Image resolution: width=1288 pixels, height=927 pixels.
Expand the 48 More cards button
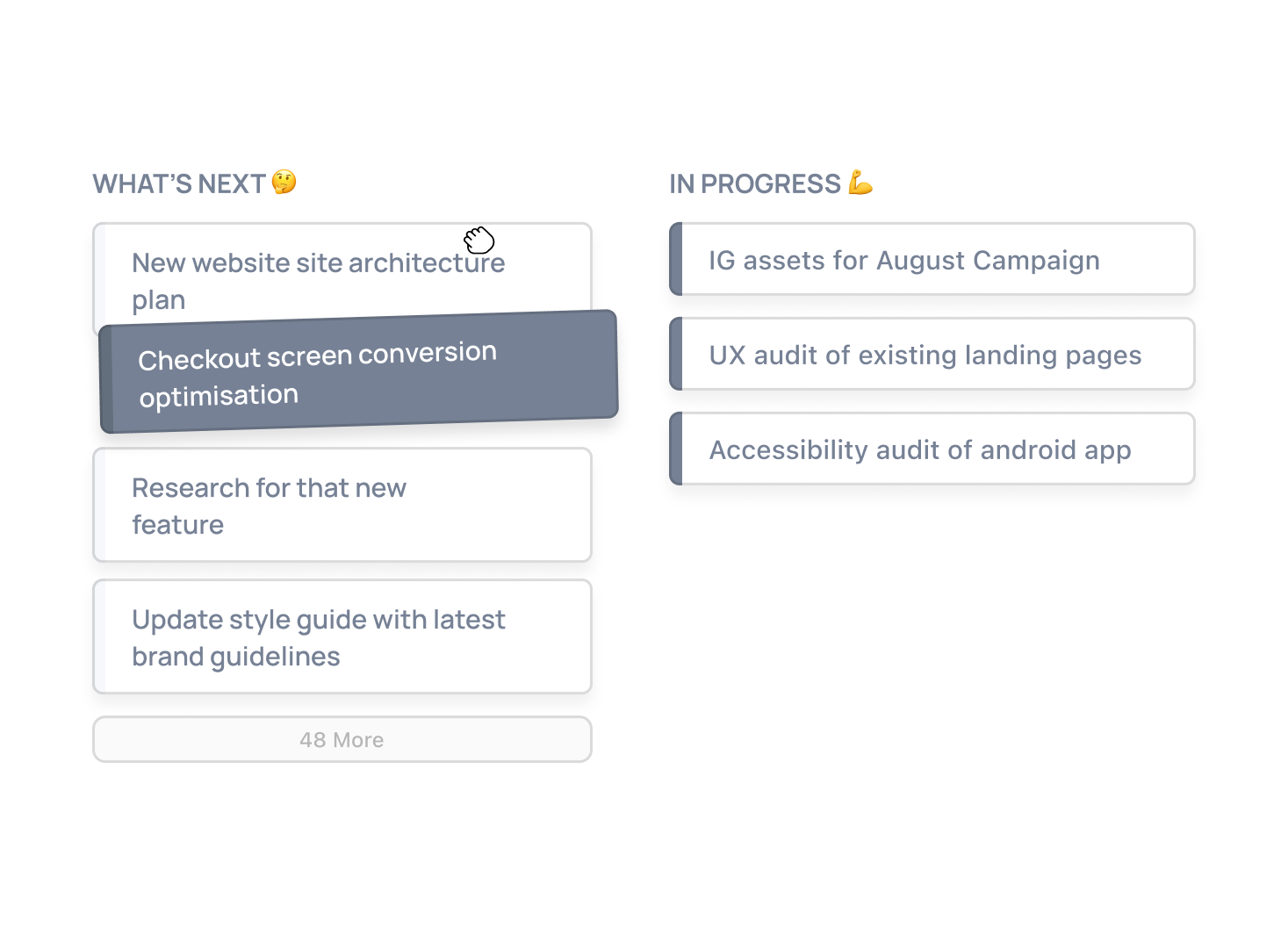342,739
